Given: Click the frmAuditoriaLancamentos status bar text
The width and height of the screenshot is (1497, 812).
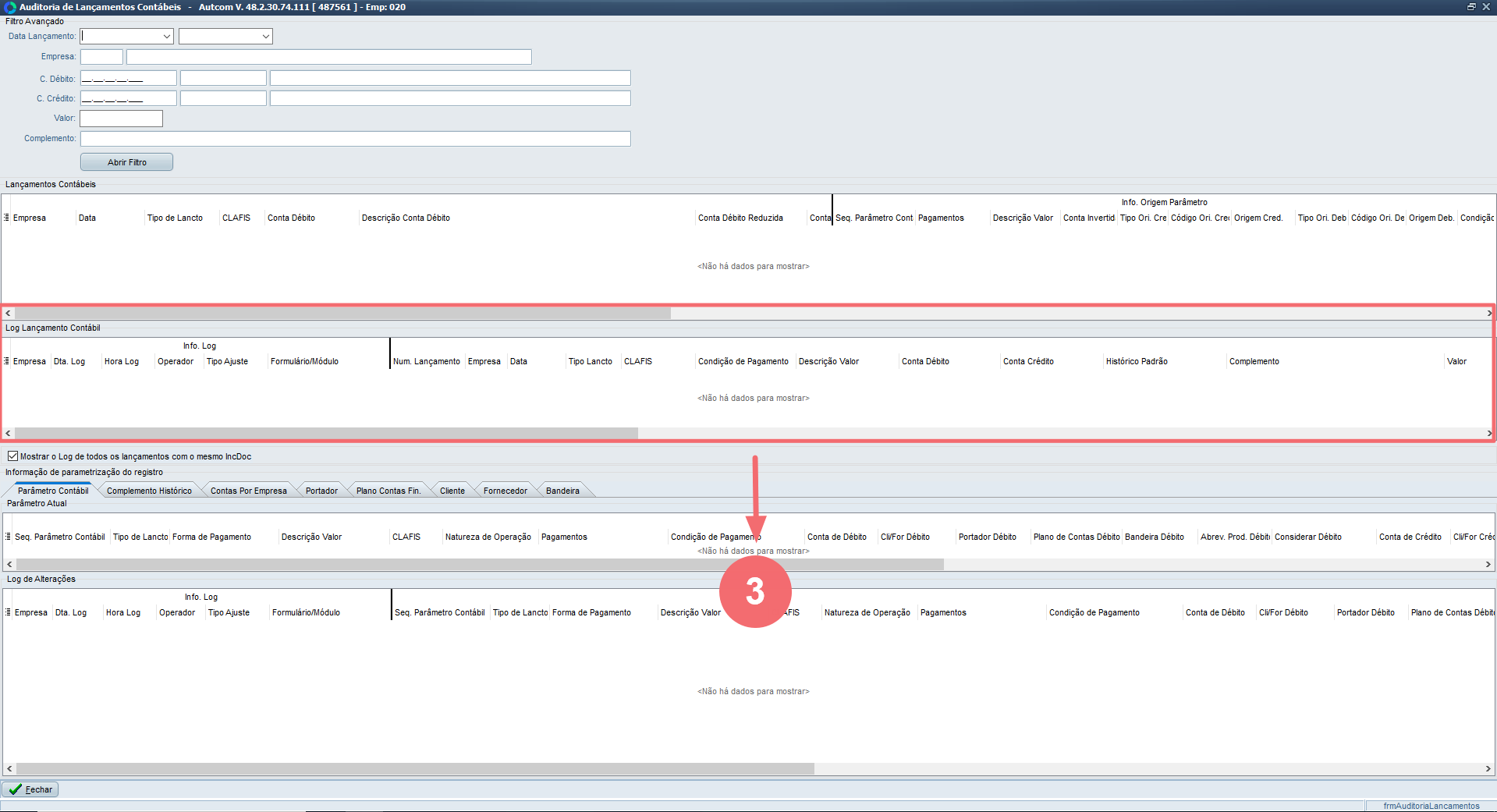Looking at the screenshot, I should coord(1431,806).
